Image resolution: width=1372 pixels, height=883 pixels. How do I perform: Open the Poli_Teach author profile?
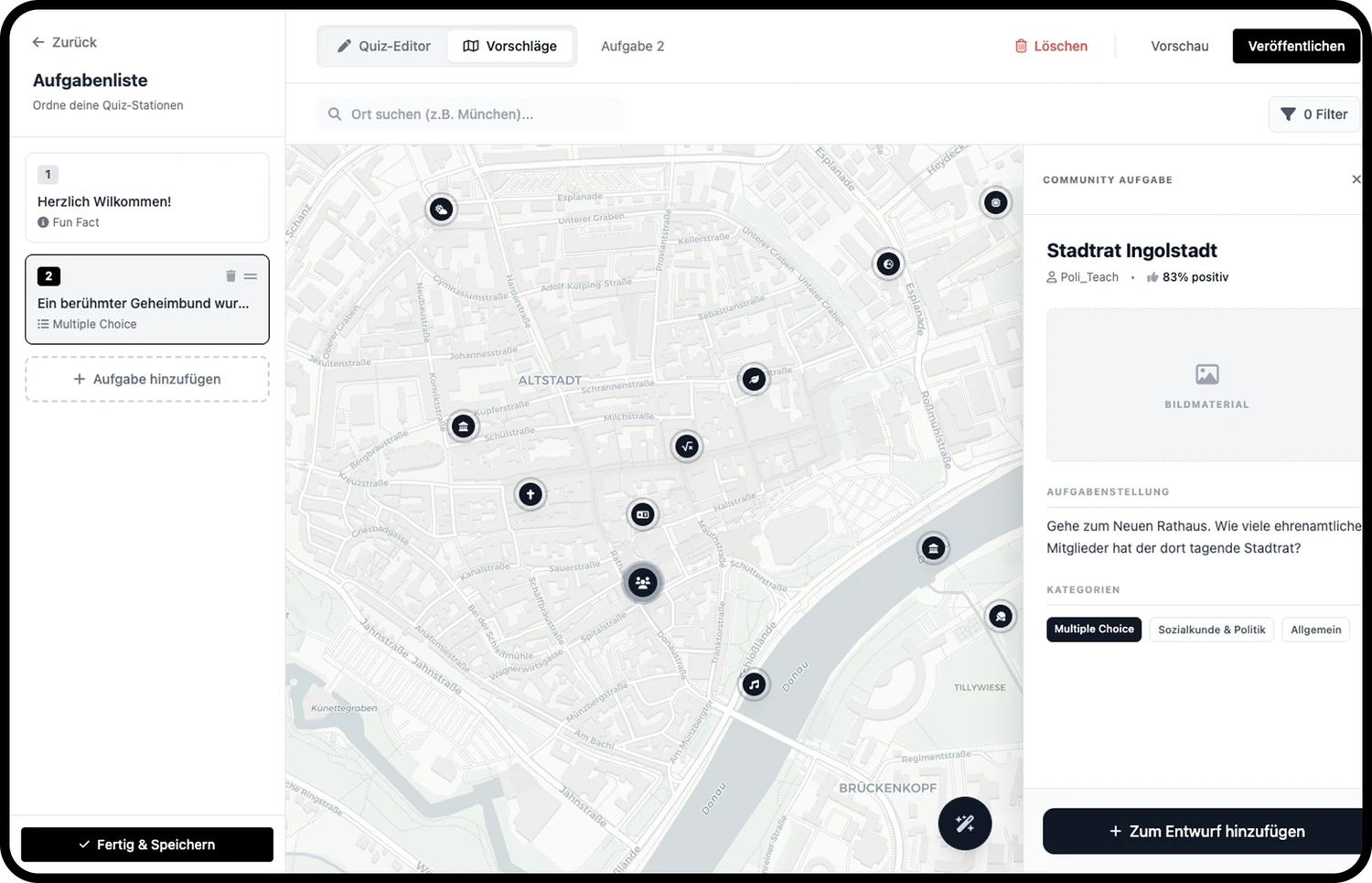(1083, 277)
